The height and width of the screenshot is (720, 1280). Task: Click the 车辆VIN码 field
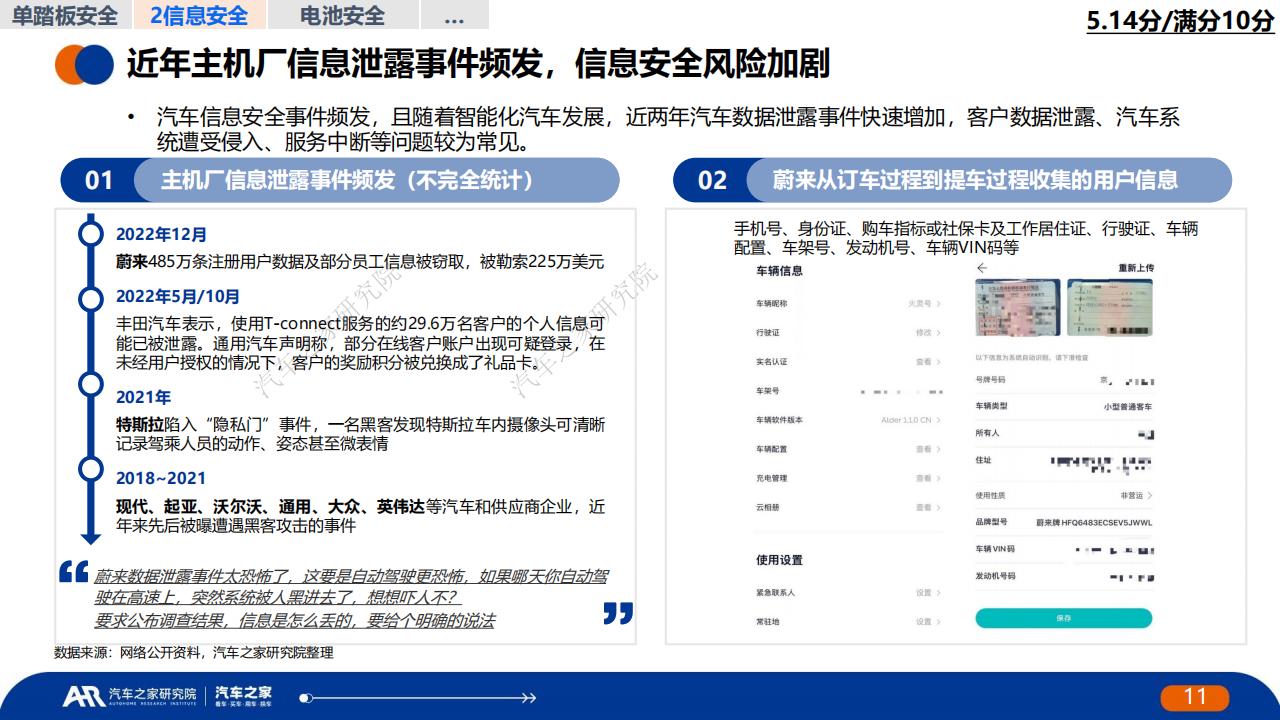(x=1064, y=549)
